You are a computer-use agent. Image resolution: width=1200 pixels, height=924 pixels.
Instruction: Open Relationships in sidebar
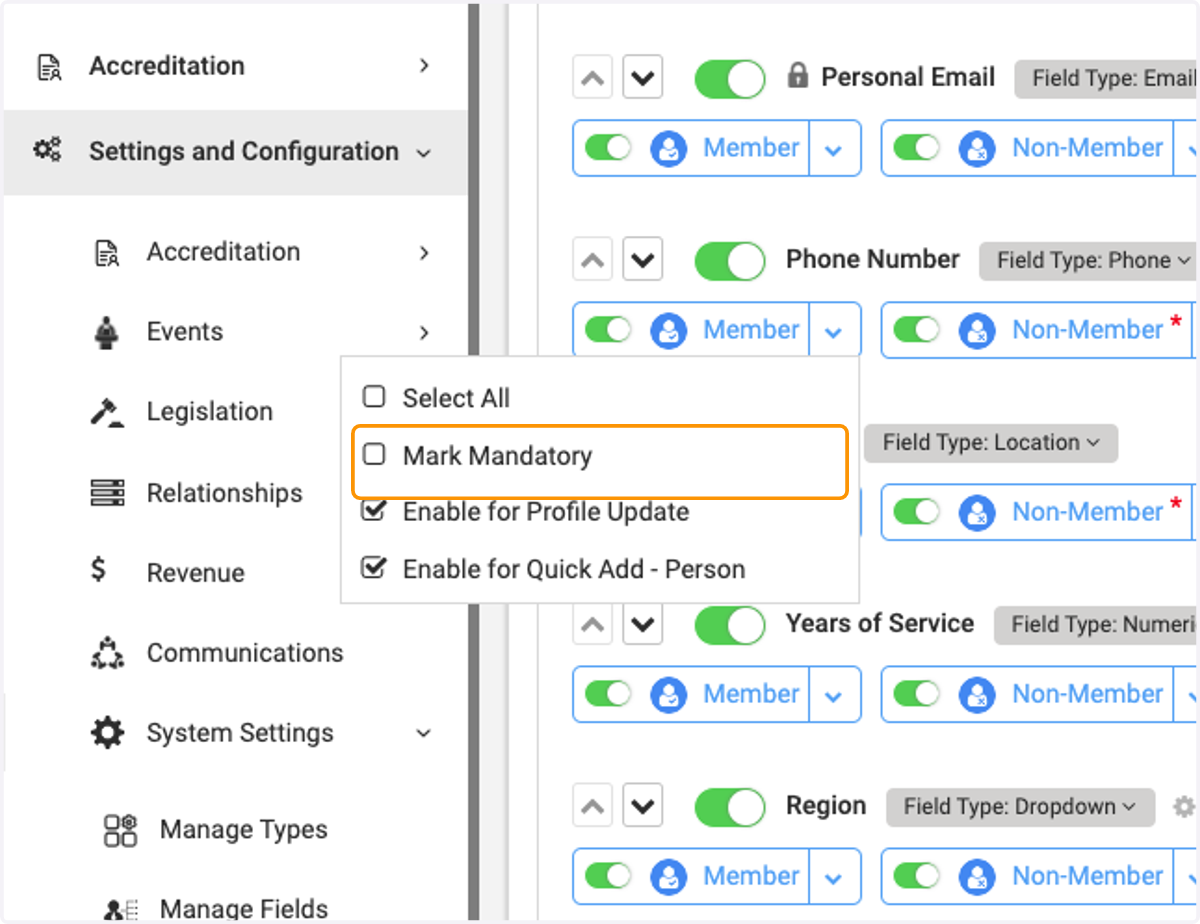pos(224,493)
